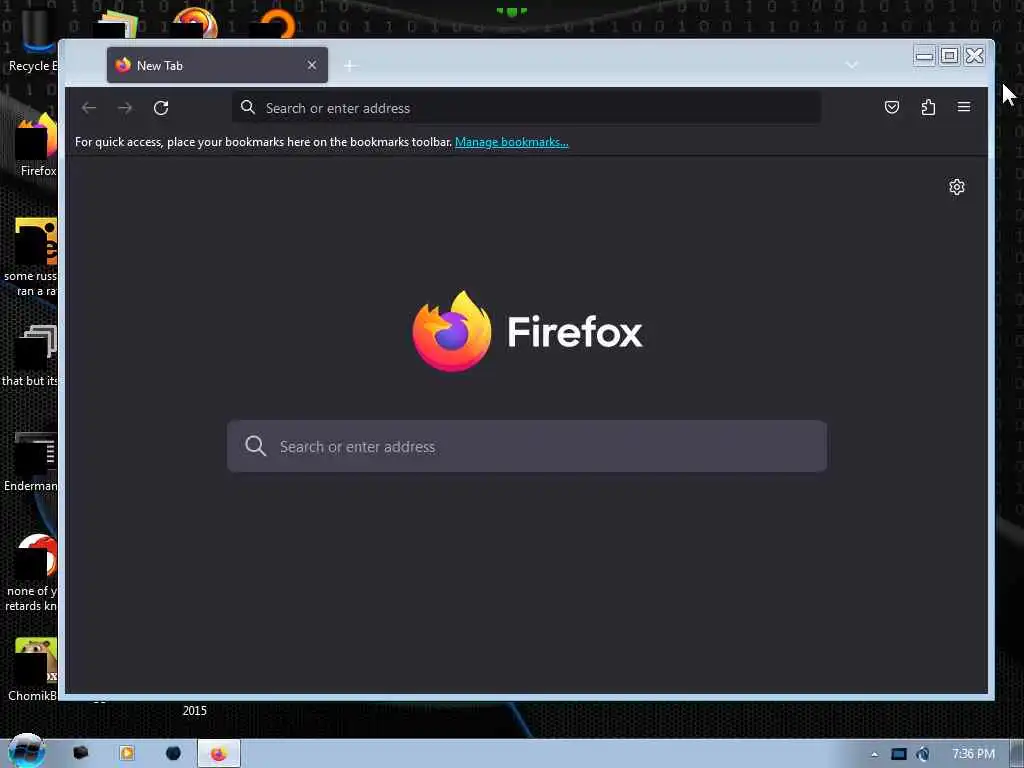Click the monitor tray icon
This screenshot has width=1024, height=768.
[899, 754]
